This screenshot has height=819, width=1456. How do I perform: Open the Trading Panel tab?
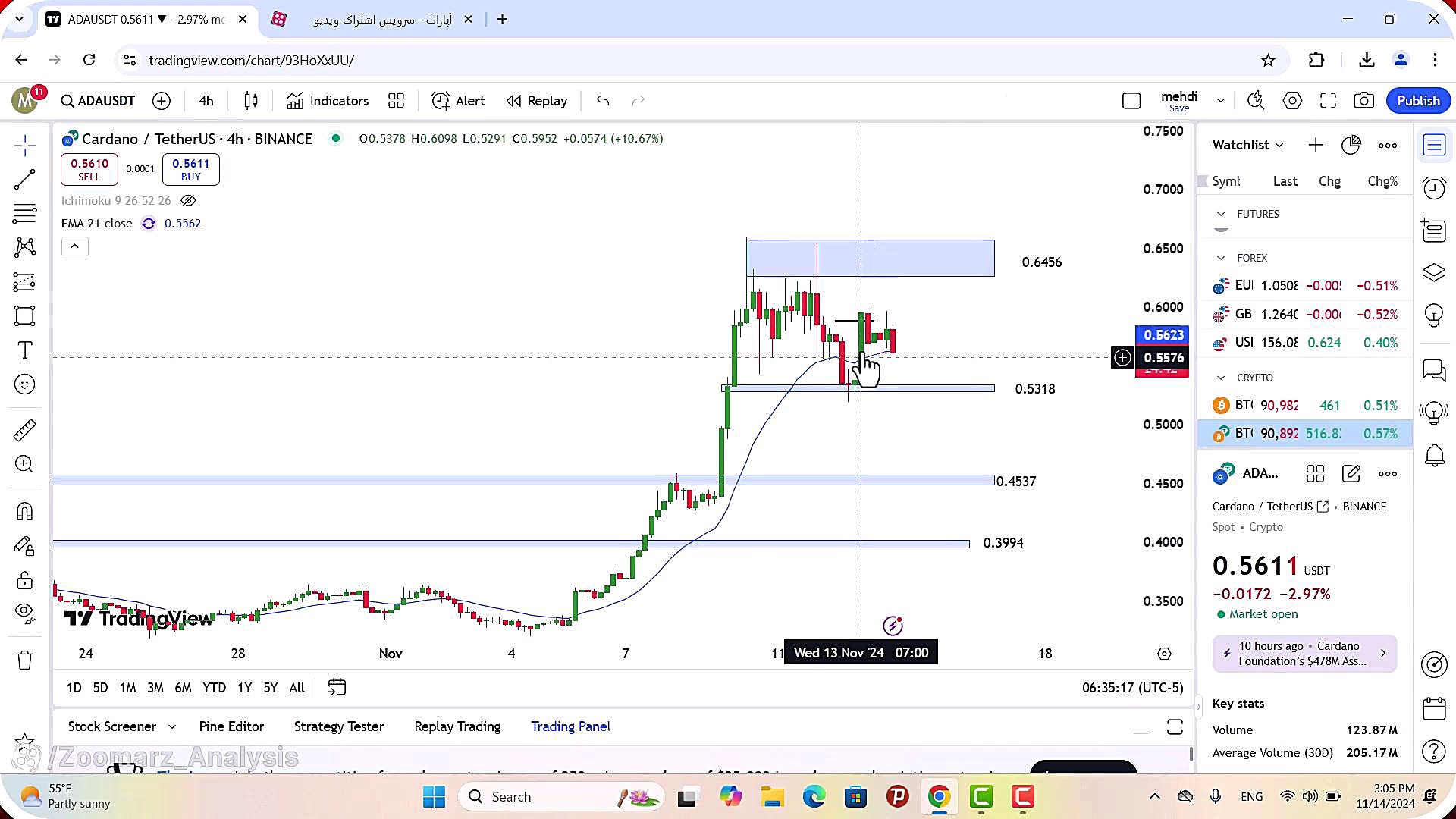pyautogui.click(x=570, y=726)
